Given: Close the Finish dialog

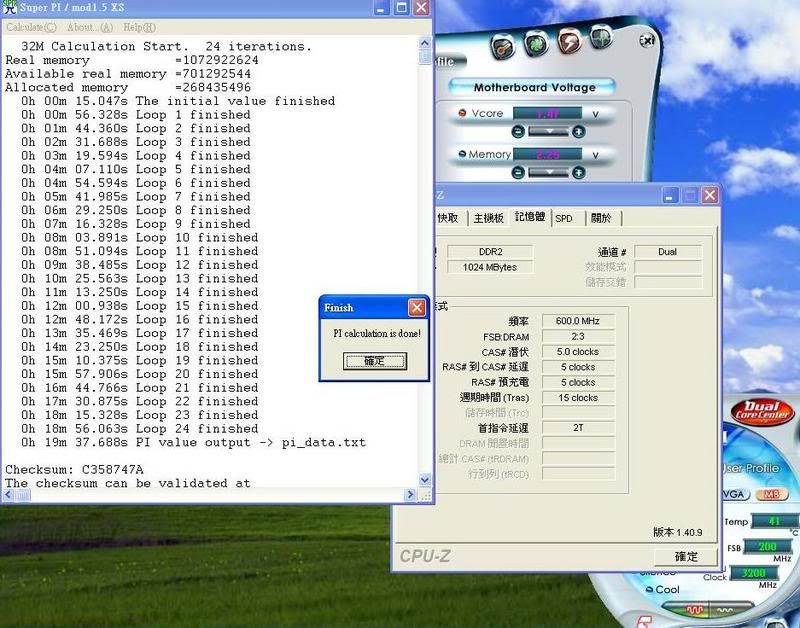Looking at the screenshot, I should pos(417,307).
